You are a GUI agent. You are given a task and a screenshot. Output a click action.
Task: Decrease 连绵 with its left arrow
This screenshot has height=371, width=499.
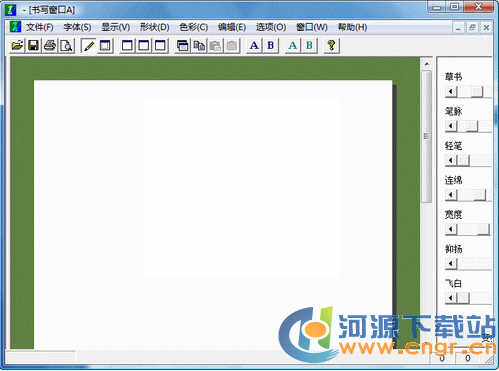[x=451, y=194]
